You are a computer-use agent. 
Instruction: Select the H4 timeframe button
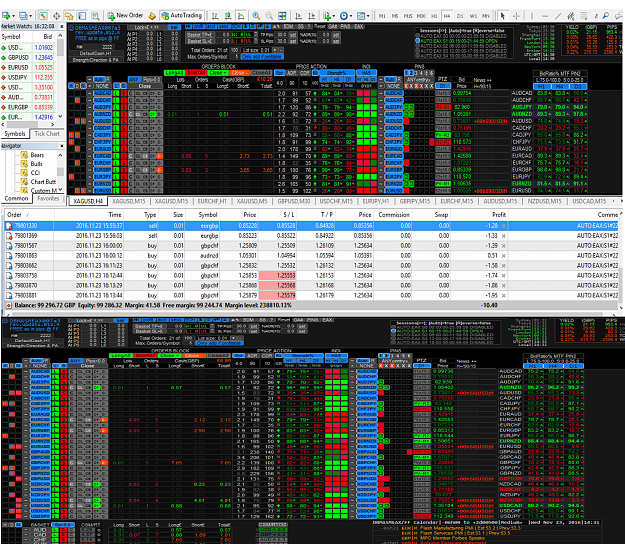[x=447, y=16]
